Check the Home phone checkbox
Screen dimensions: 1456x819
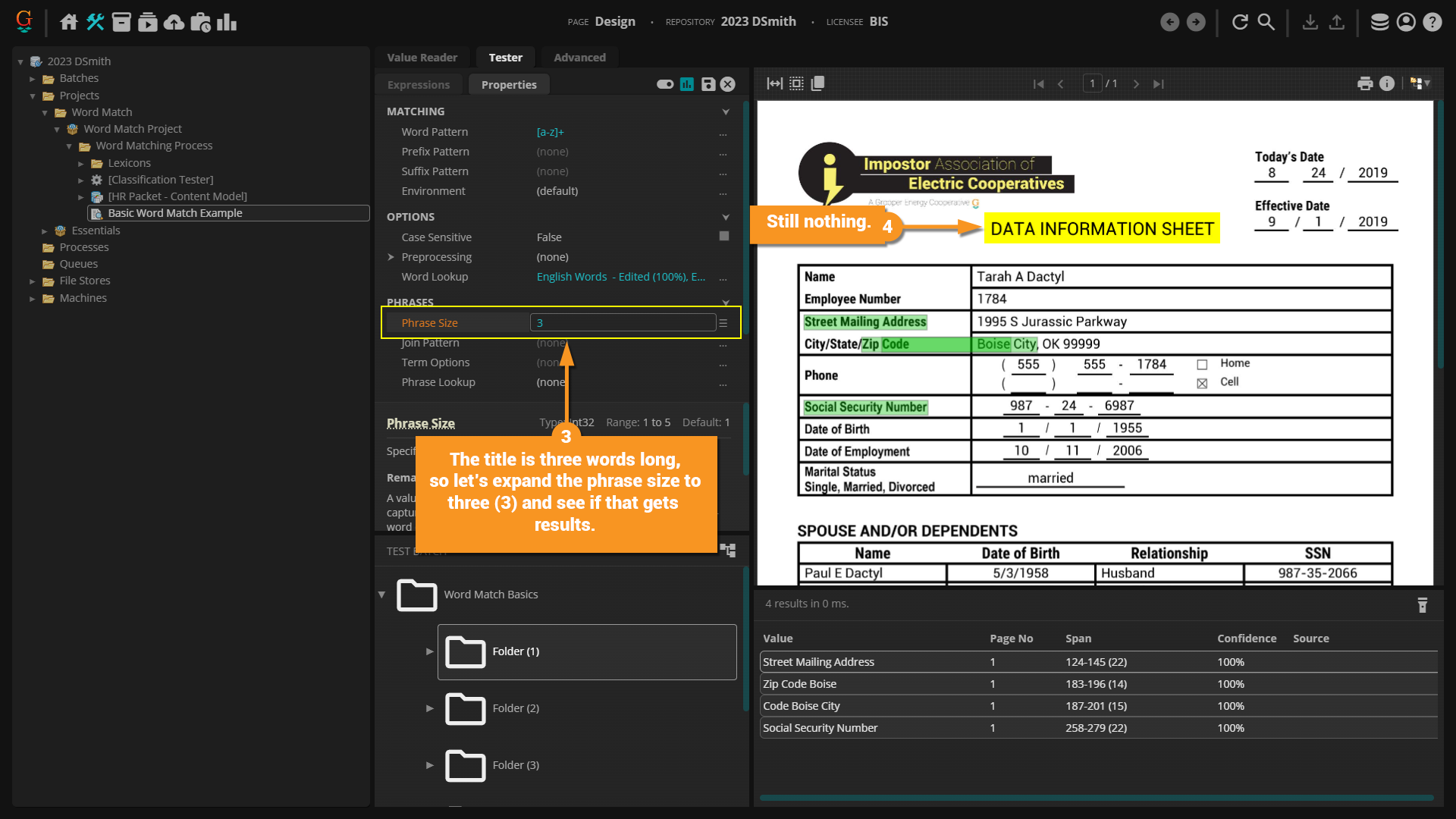(x=1202, y=364)
